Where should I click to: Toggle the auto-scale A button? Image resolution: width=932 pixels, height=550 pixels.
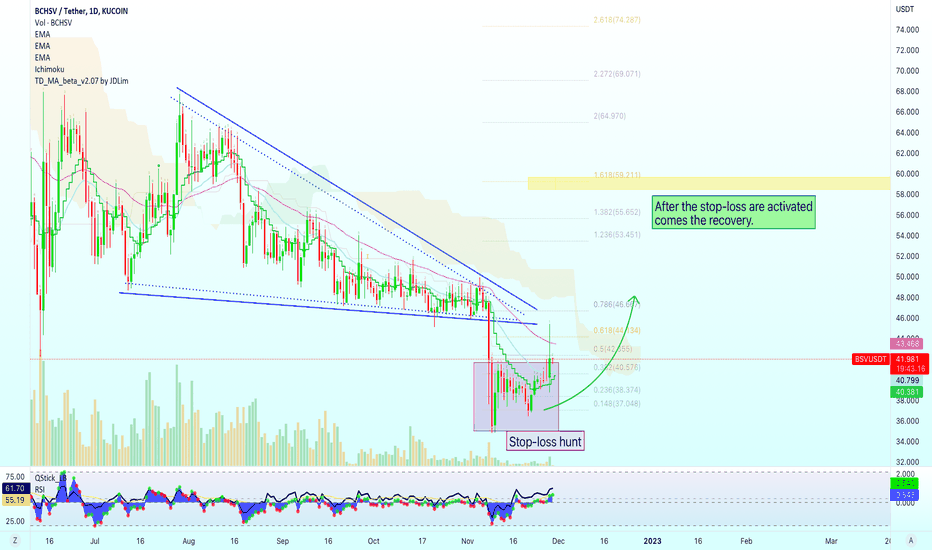911,540
